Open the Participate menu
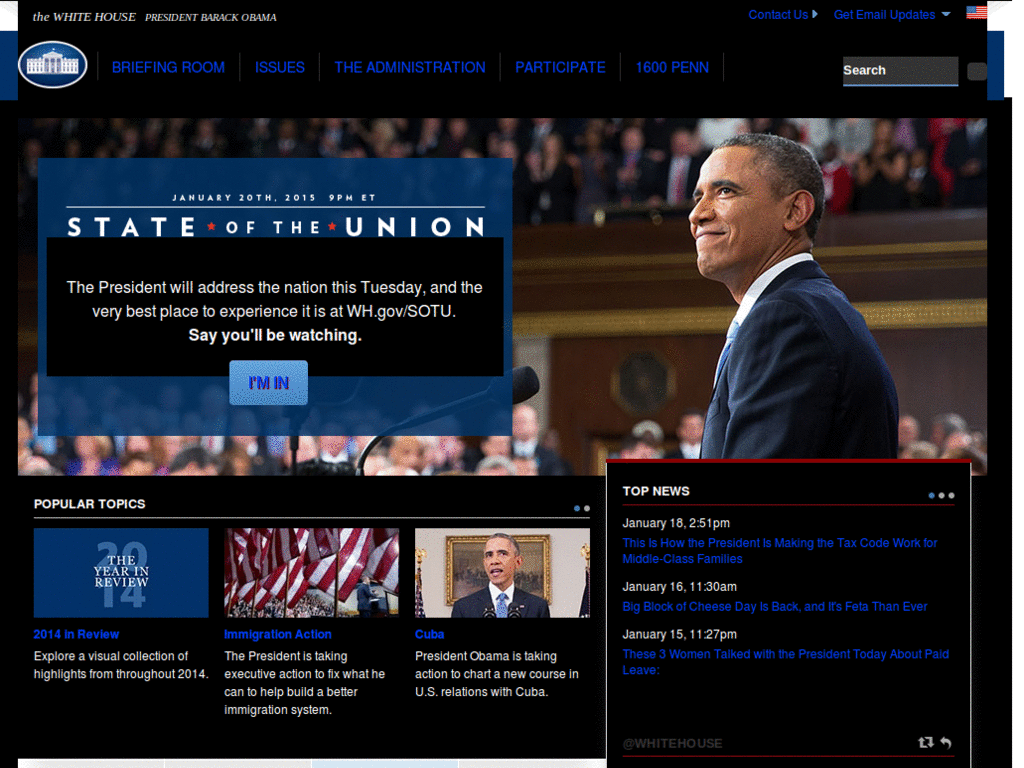This screenshot has height=768, width=1024. coord(560,67)
